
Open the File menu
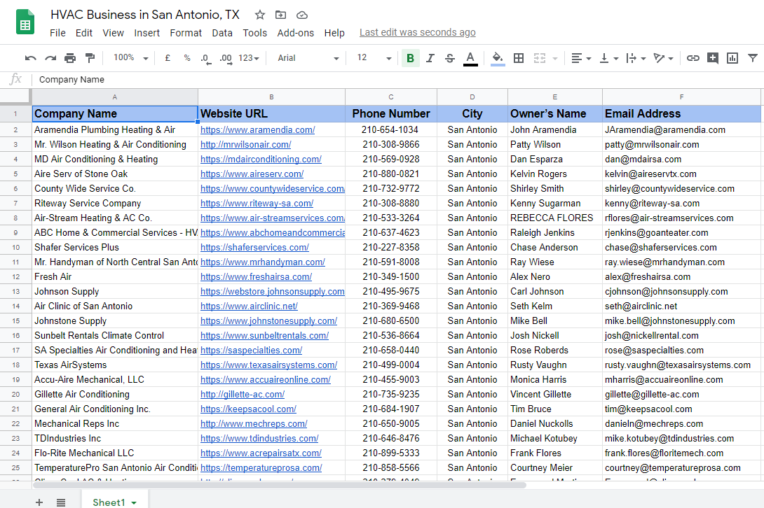pyautogui.click(x=57, y=33)
